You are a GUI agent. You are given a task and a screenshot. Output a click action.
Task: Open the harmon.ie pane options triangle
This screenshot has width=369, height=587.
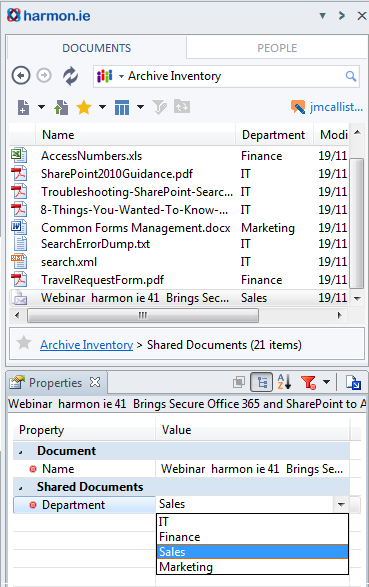coord(322,16)
